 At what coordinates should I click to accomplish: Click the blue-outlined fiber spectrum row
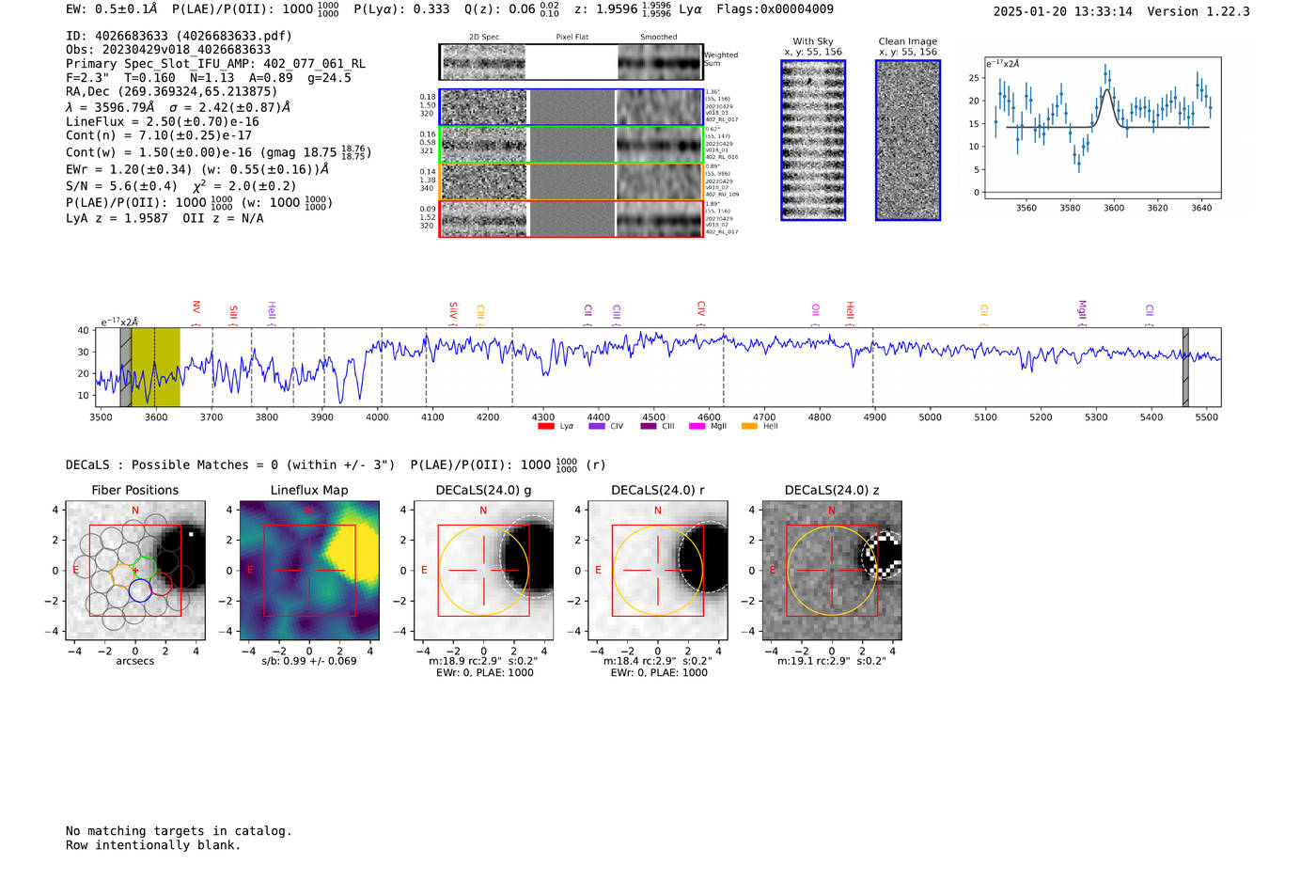[x=571, y=107]
